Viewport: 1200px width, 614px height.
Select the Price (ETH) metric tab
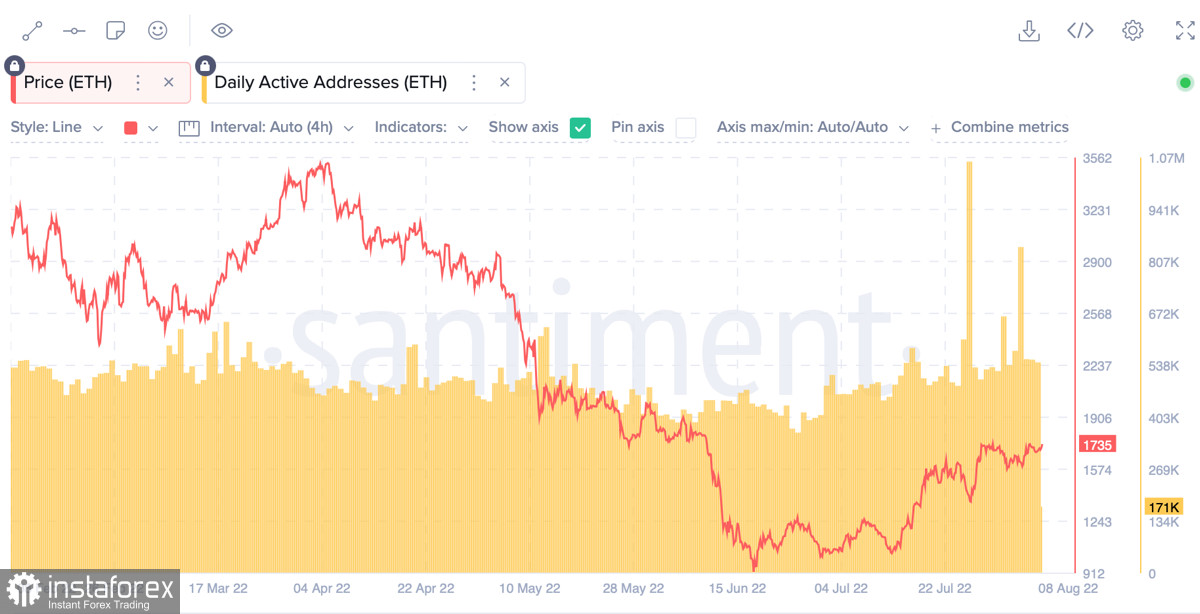(x=68, y=83)
